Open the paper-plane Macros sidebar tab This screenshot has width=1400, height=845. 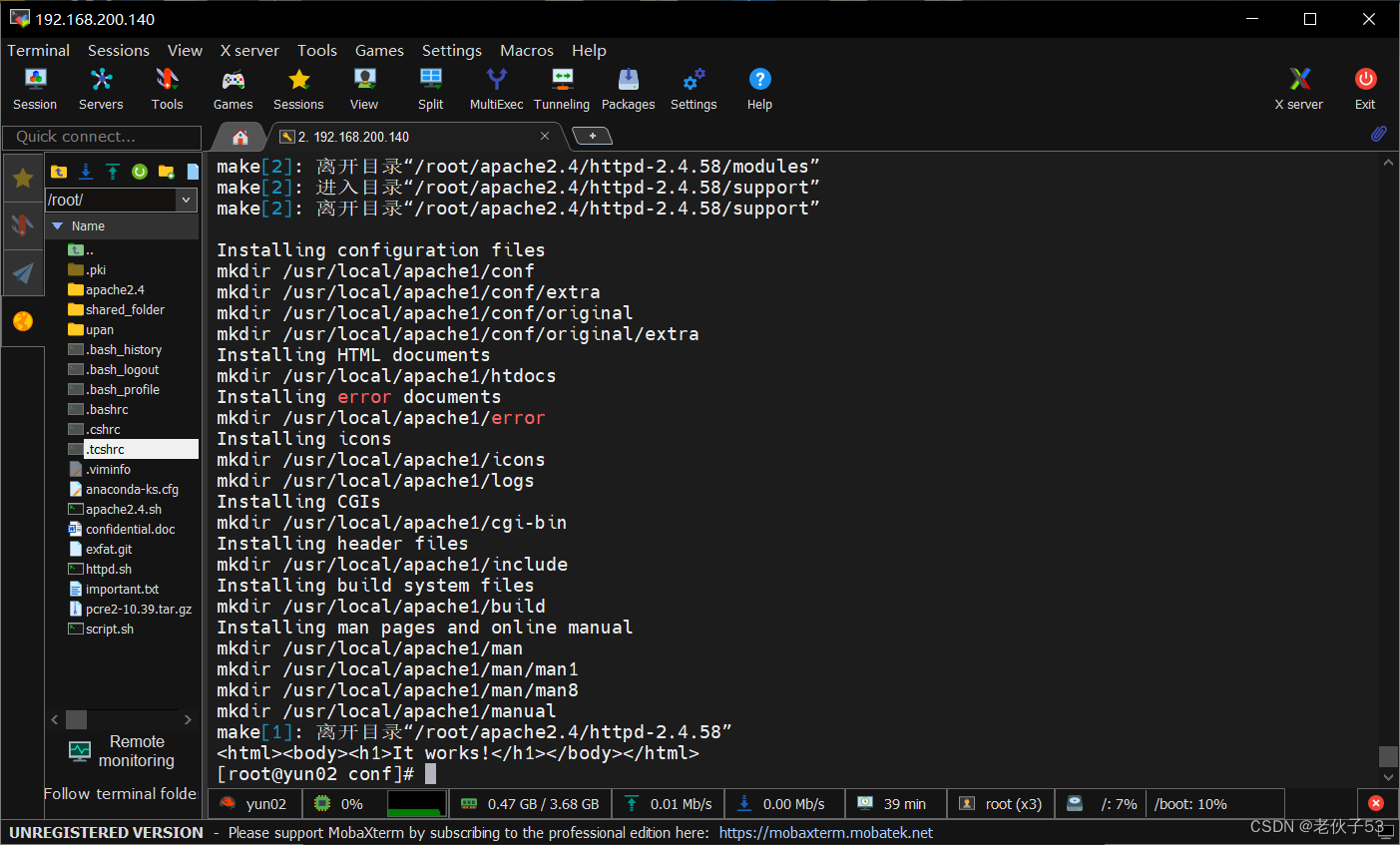pos(23,272)
